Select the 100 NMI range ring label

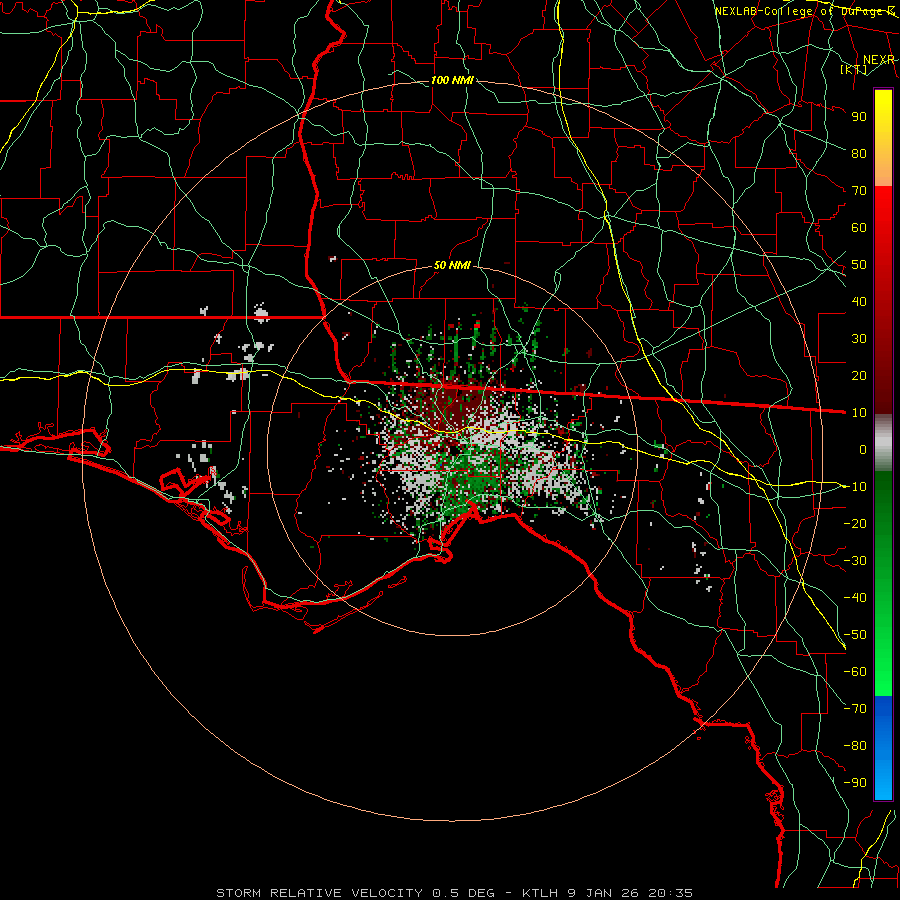(452, 80)
